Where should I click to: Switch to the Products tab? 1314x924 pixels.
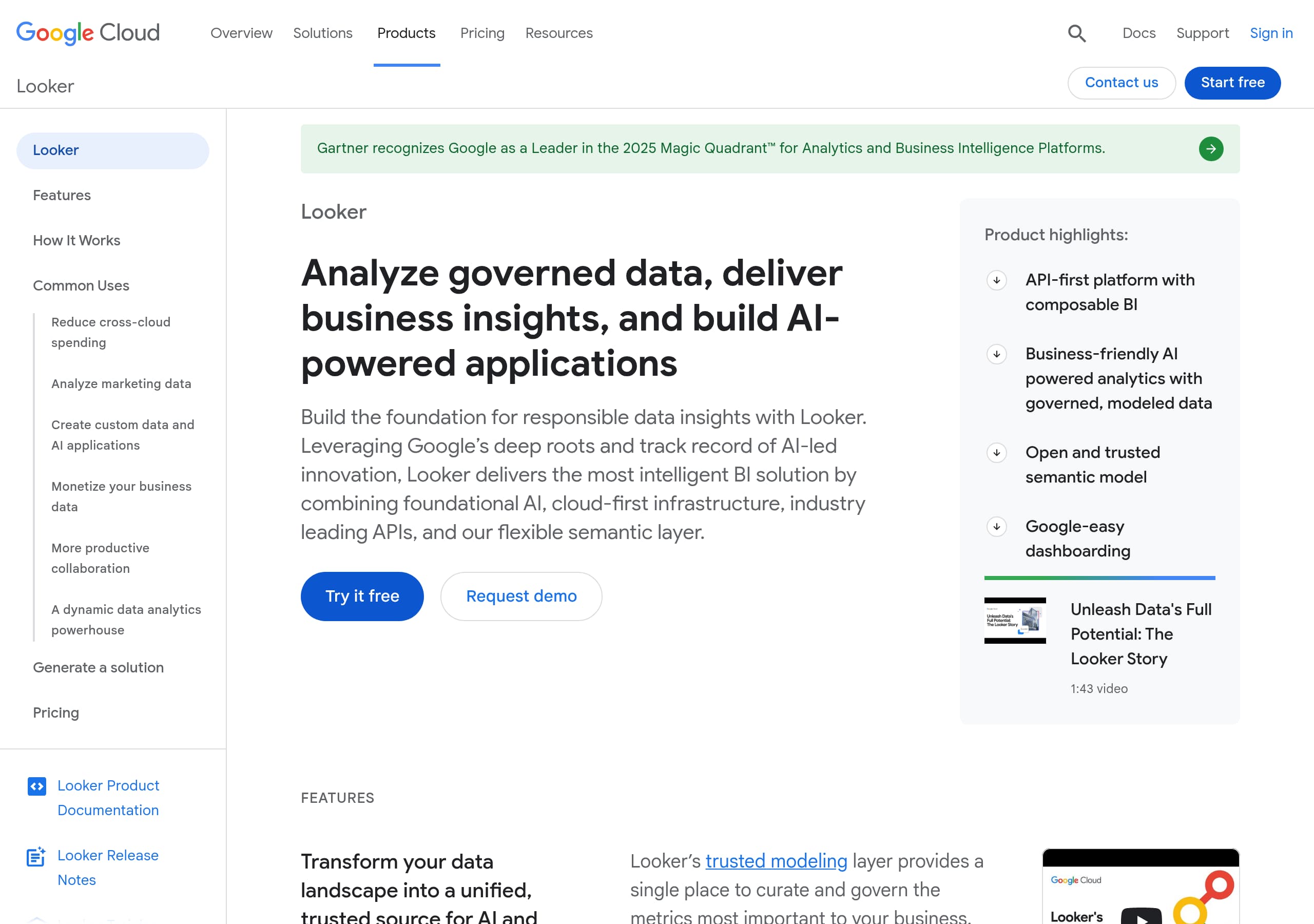[406, 33]
